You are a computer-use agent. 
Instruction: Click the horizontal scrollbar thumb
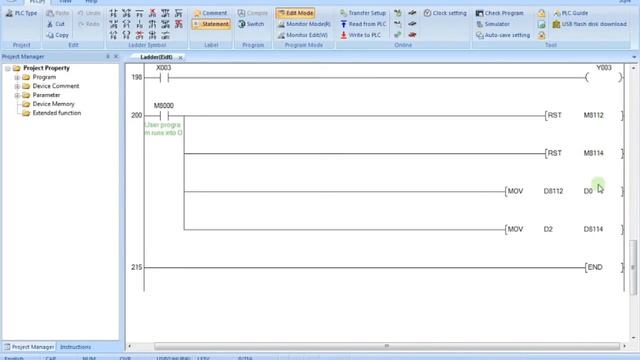pyautogui.click(x=387, y=346)
